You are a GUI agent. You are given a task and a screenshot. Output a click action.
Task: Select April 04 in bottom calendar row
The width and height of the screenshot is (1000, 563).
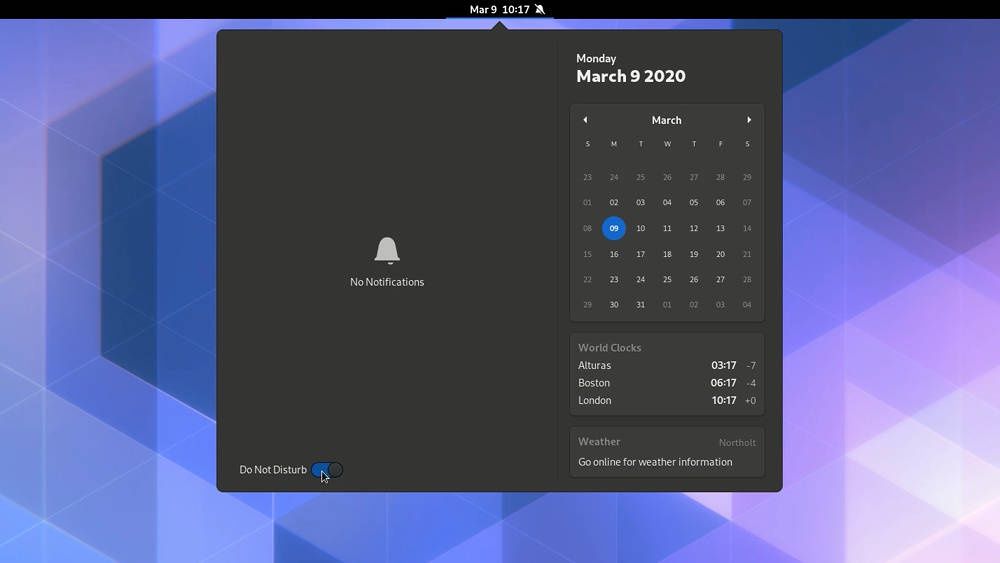tap(747, 305)
